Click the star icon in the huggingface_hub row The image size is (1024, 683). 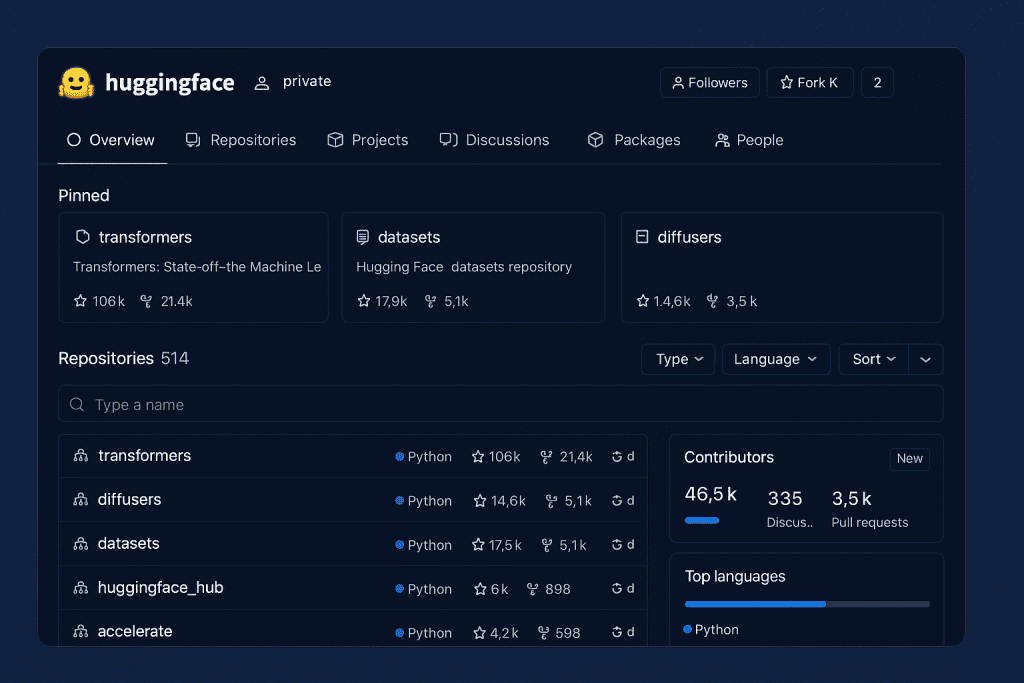(480, 589)
